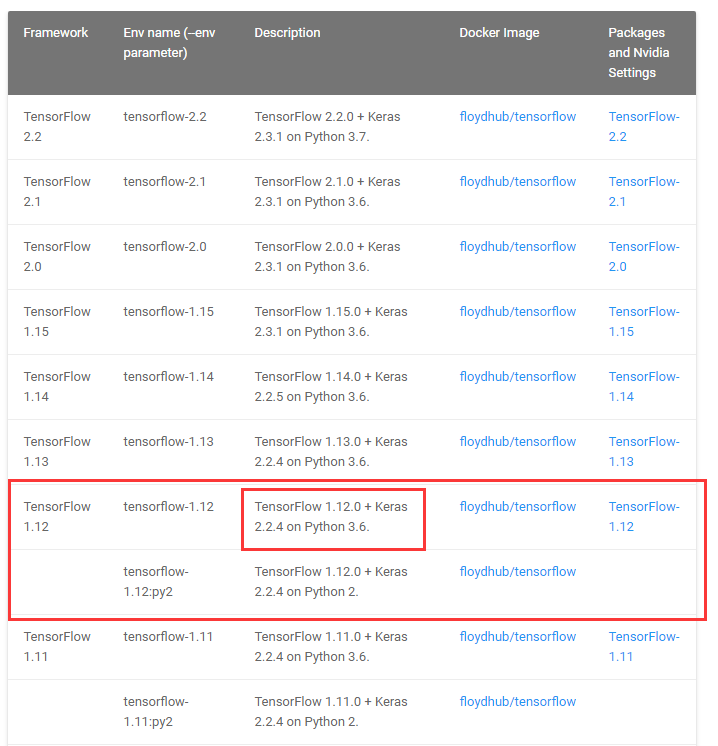Select the tensorflow-1.15 env name cell

click(168, 312)
